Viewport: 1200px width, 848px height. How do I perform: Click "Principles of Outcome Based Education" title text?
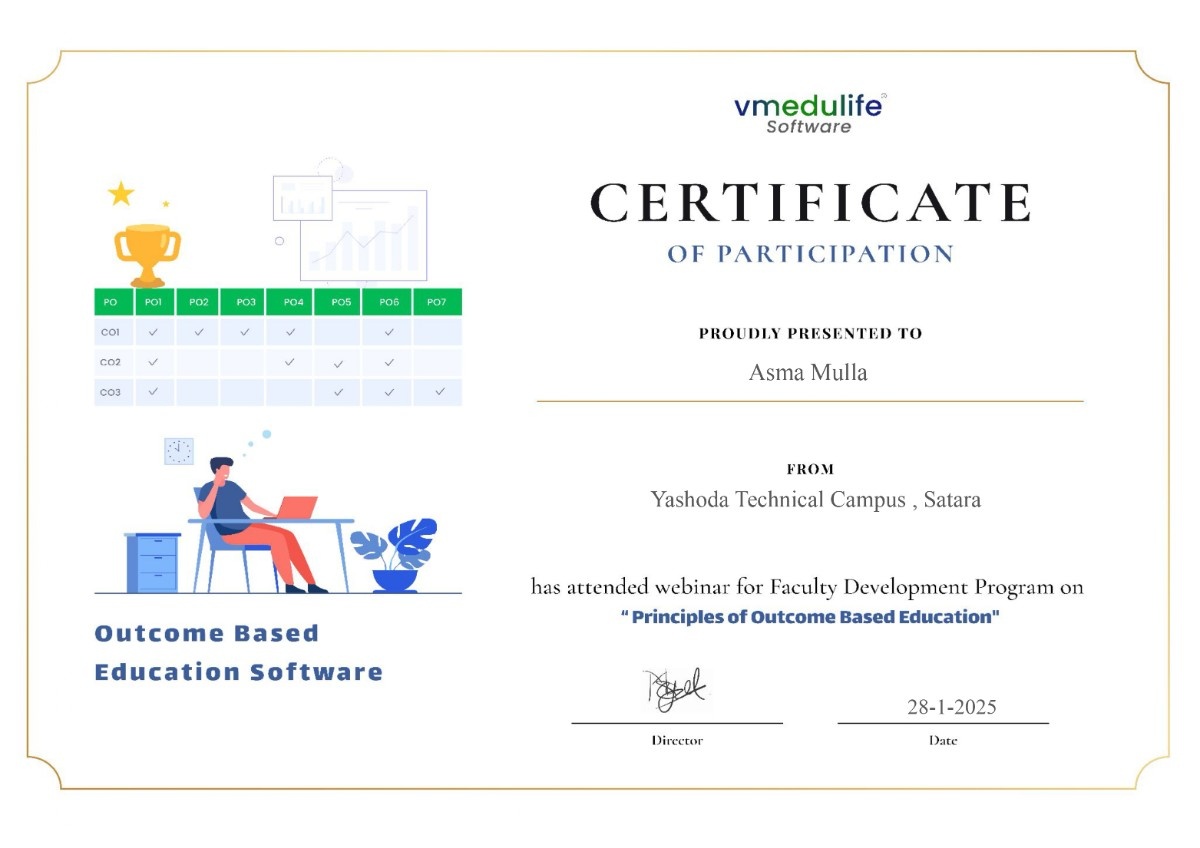(810, 617)
